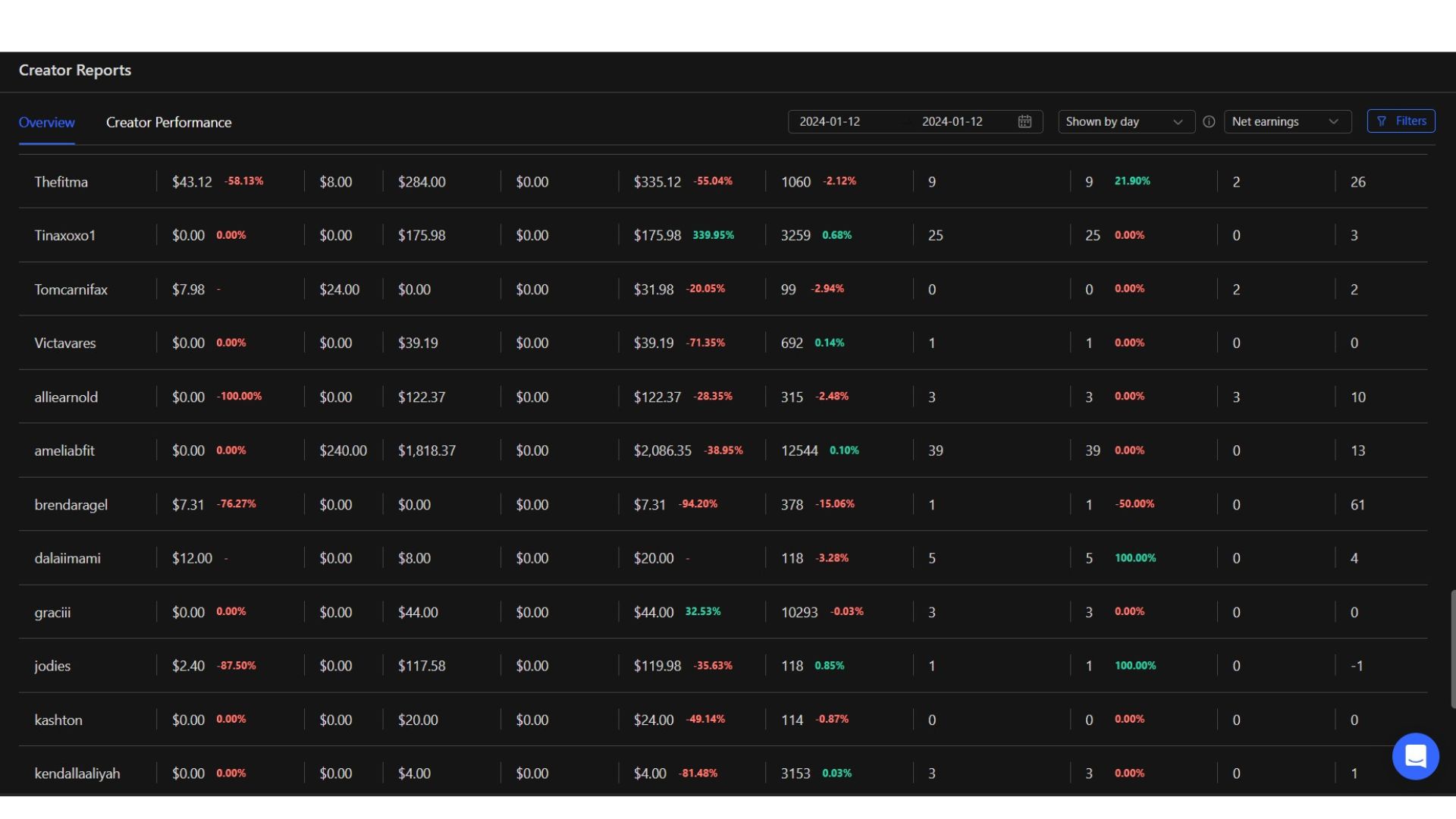
Task: Expand the Shown by day dropdown
Action: 1125,121
